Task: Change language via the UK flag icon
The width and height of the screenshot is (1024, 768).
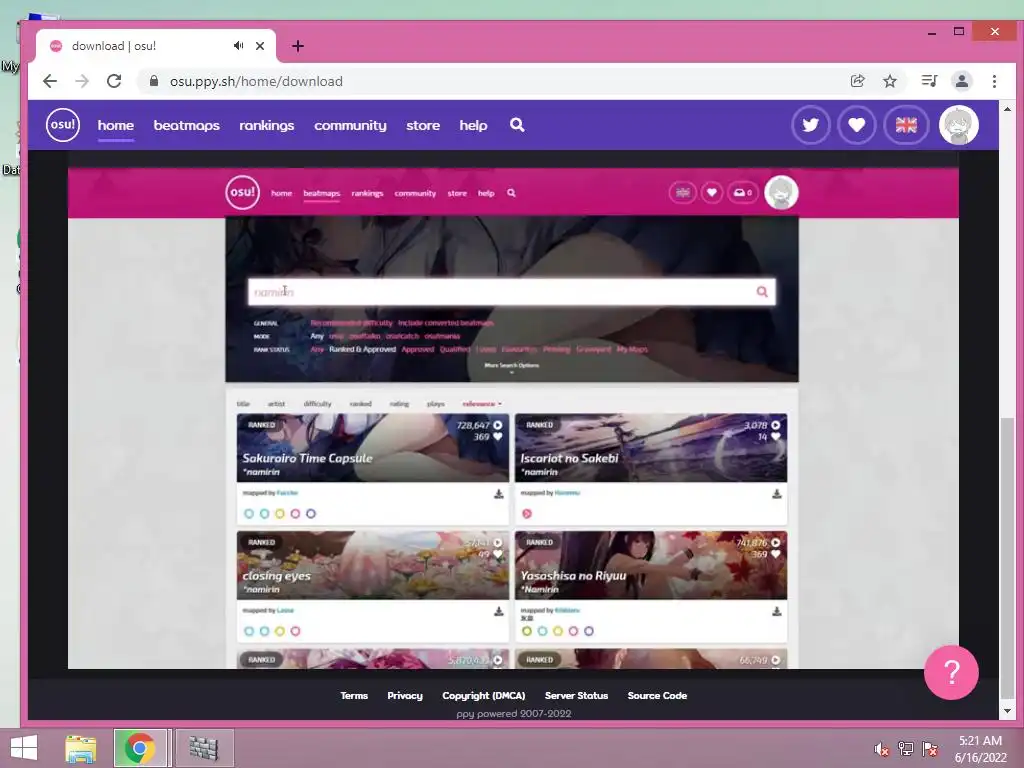Action: tap(906, 125)
